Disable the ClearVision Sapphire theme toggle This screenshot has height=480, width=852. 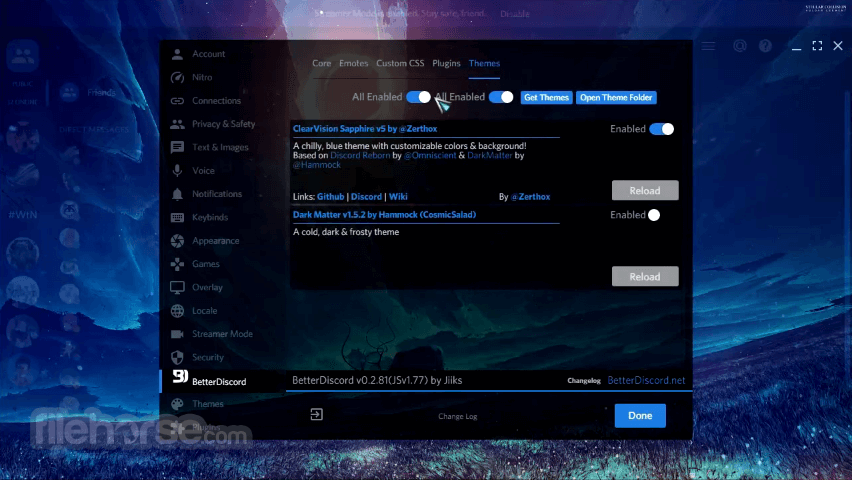[662, 129]
